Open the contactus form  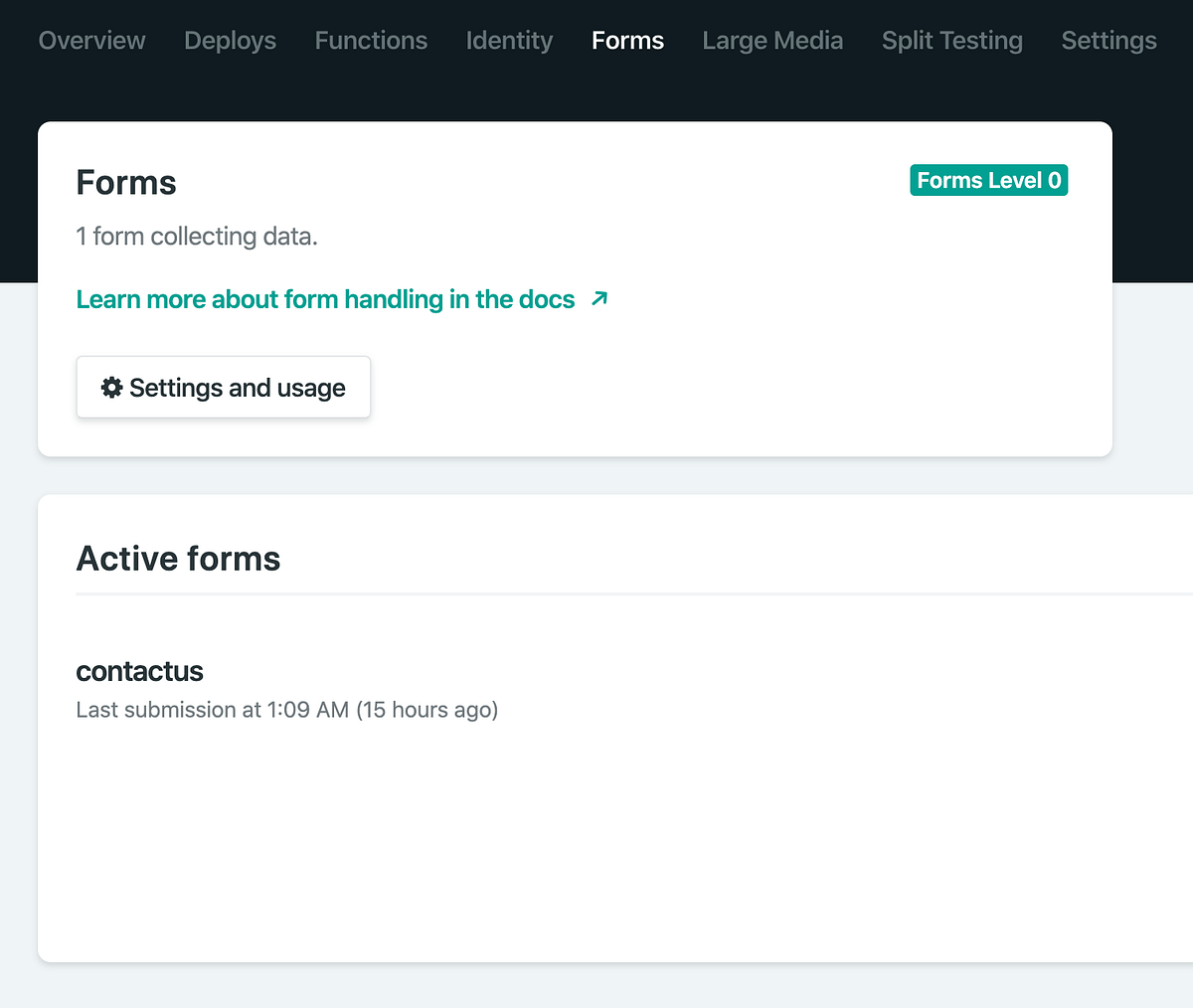tap(139, 671)
